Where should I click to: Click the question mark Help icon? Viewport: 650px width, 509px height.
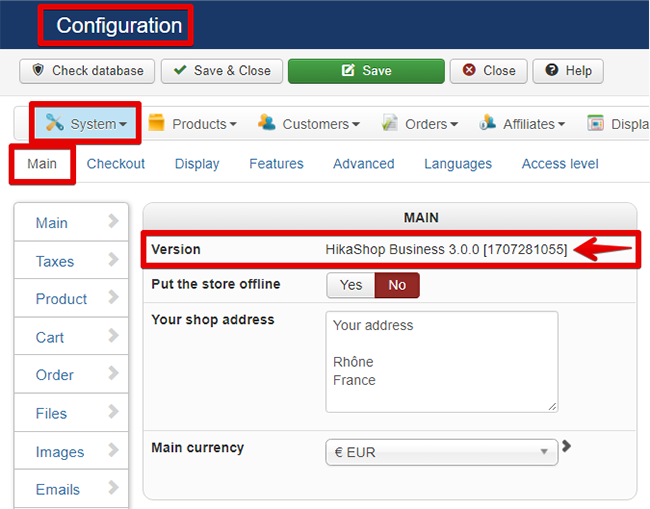552,70
